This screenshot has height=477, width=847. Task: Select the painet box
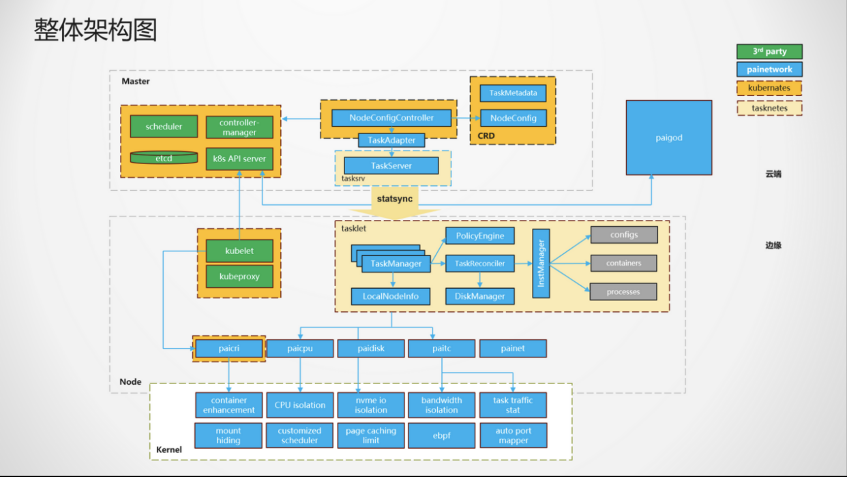[x=513, y=348]
